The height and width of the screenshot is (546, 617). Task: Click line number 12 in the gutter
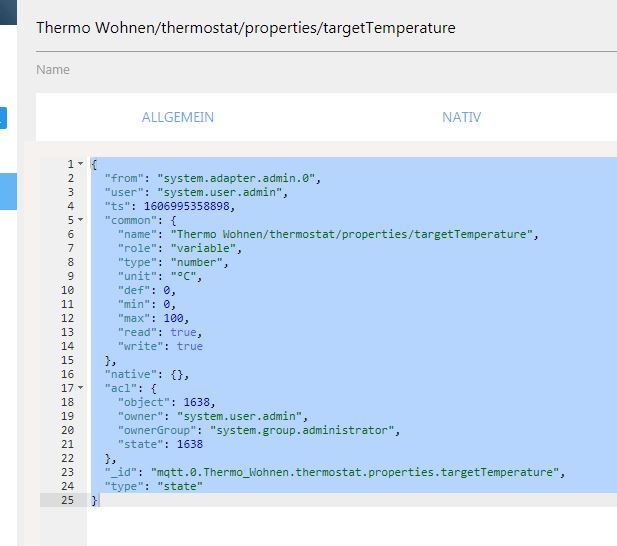click(67, 318)
